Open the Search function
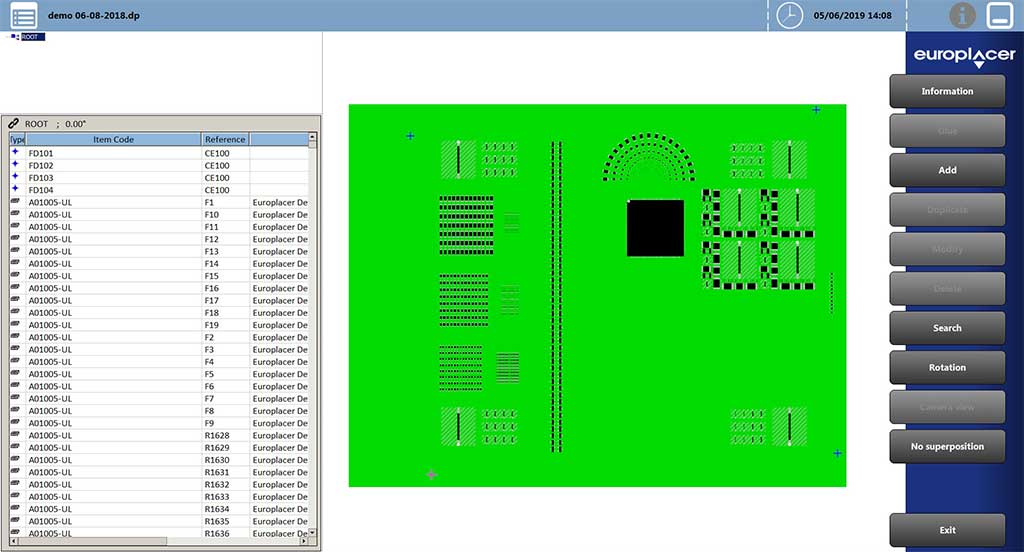The height and width of the screenshot is (552, 1024). (x=947, y=328)
